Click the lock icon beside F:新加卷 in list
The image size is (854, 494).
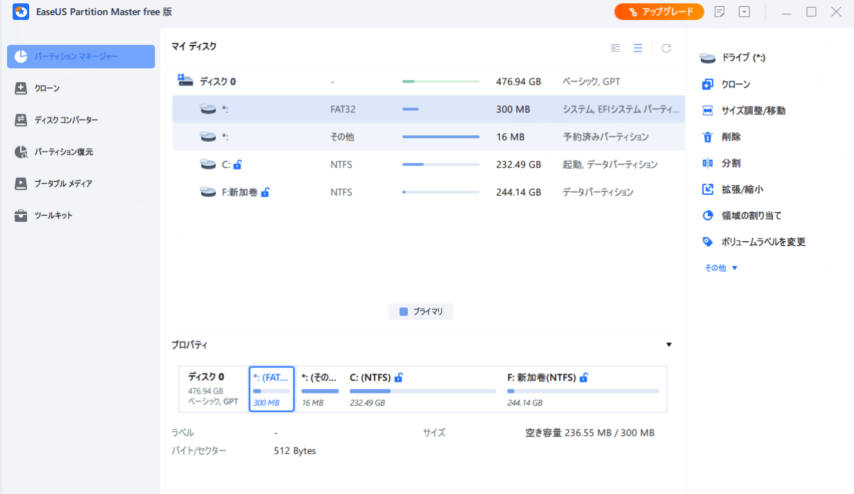pyautogui.click(x=265, y=192)
